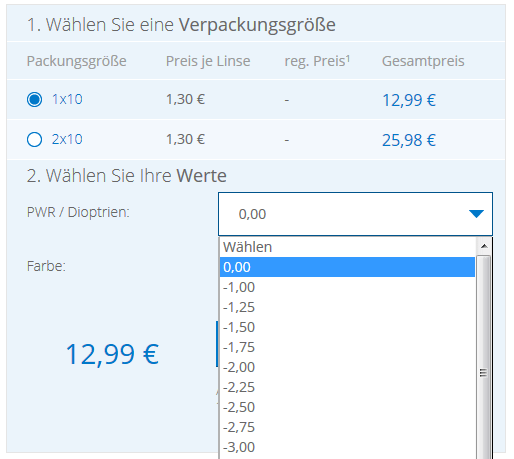The height and width of the screenshot is (459, 514).
Task: Pick -1,25 from the diopter list
Action: pos(347,307)
